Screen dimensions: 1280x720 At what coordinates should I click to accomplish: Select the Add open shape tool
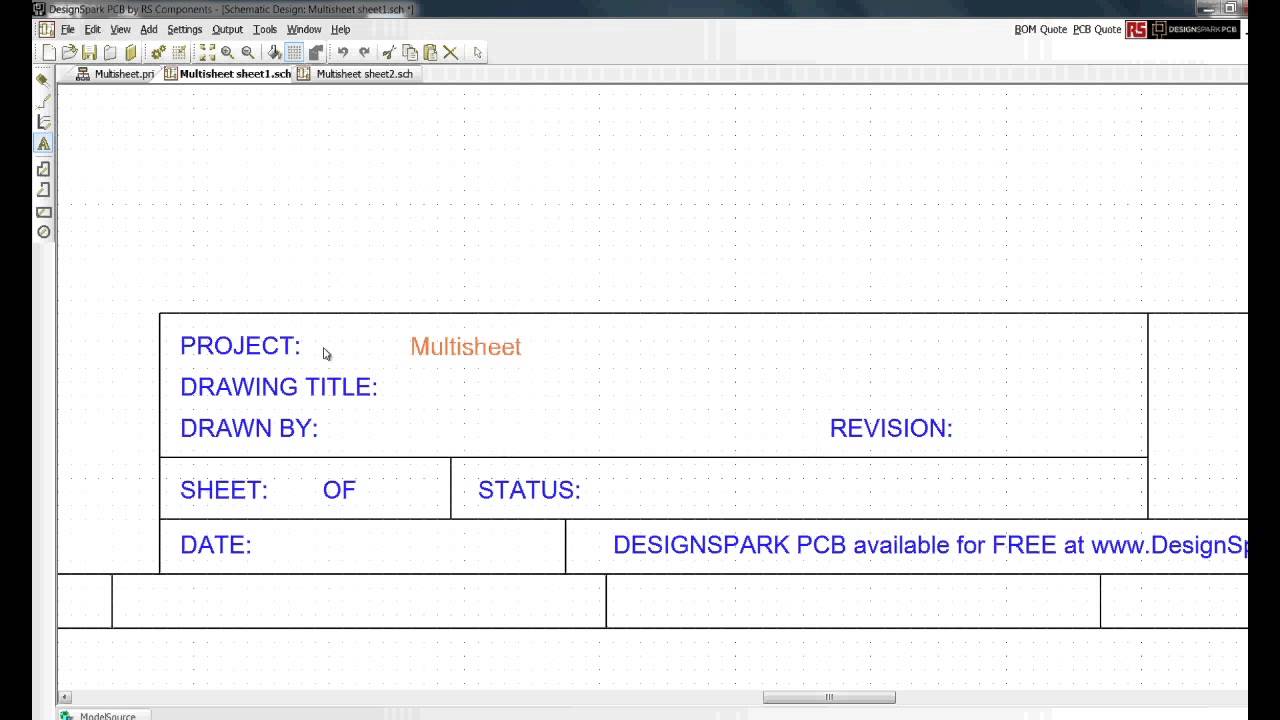pyautogui.click(x=43, y=190)
